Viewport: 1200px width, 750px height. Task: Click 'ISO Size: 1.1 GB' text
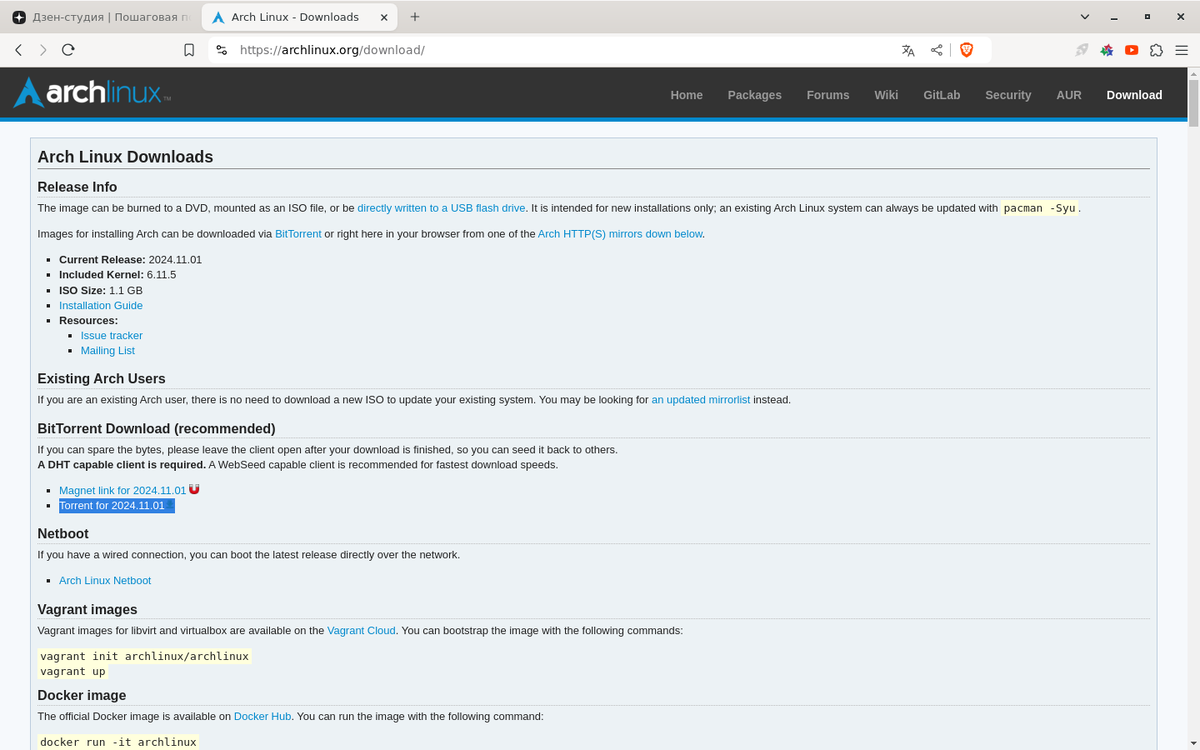click(x=101, y=291)
